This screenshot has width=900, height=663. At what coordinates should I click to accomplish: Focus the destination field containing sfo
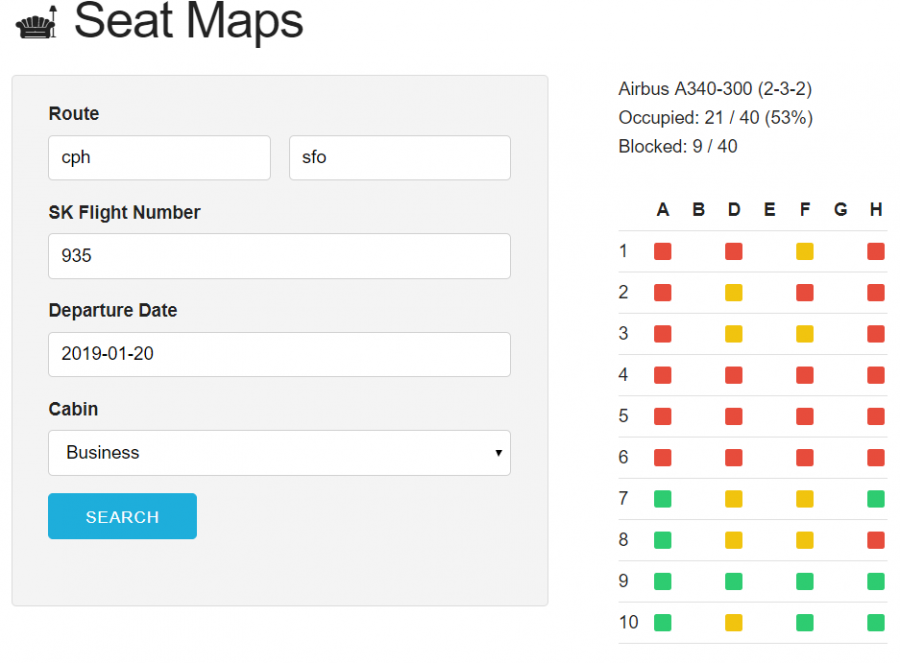coord(399,158)
